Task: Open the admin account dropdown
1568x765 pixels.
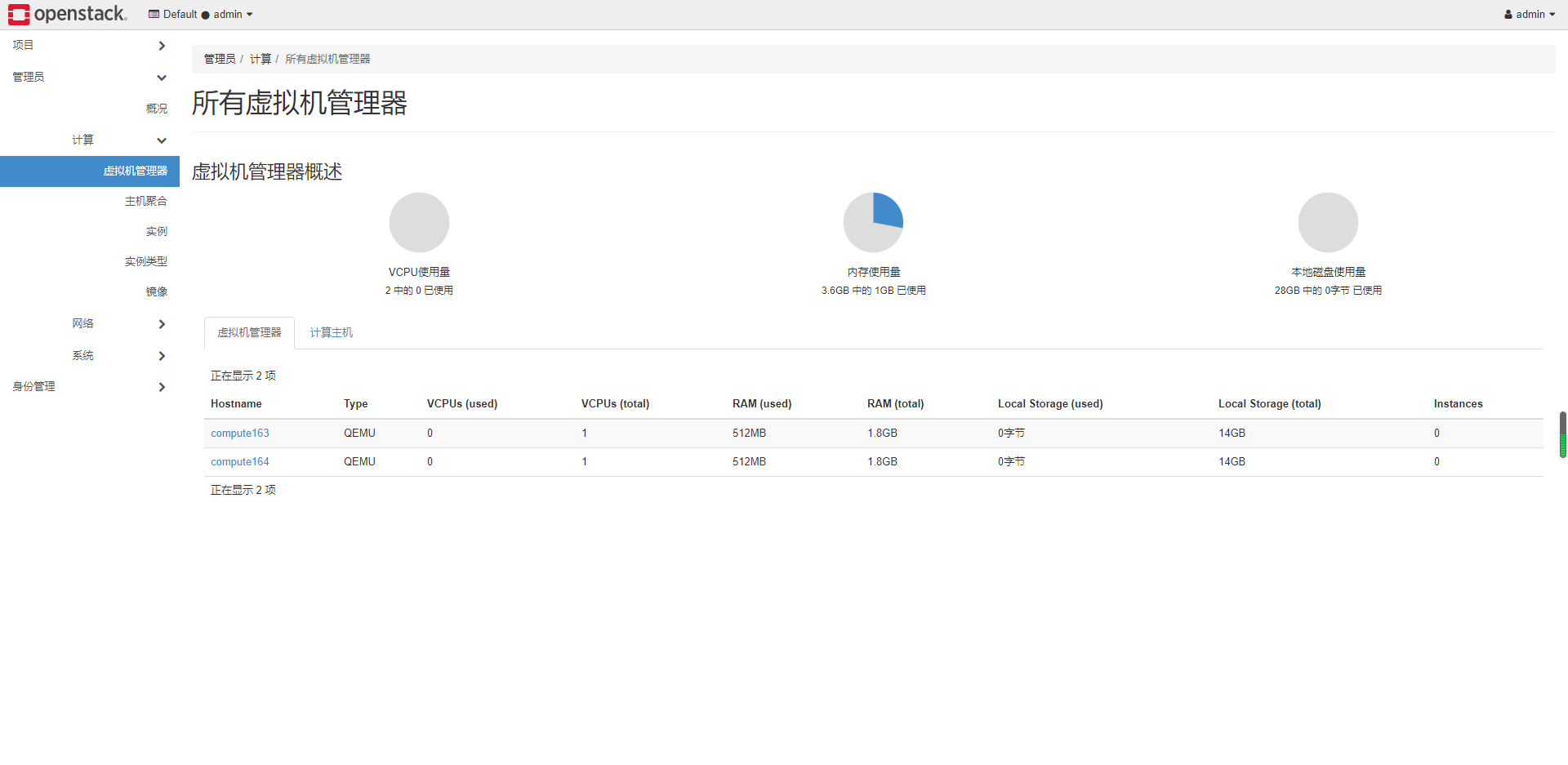Action: coord(1529,14)
